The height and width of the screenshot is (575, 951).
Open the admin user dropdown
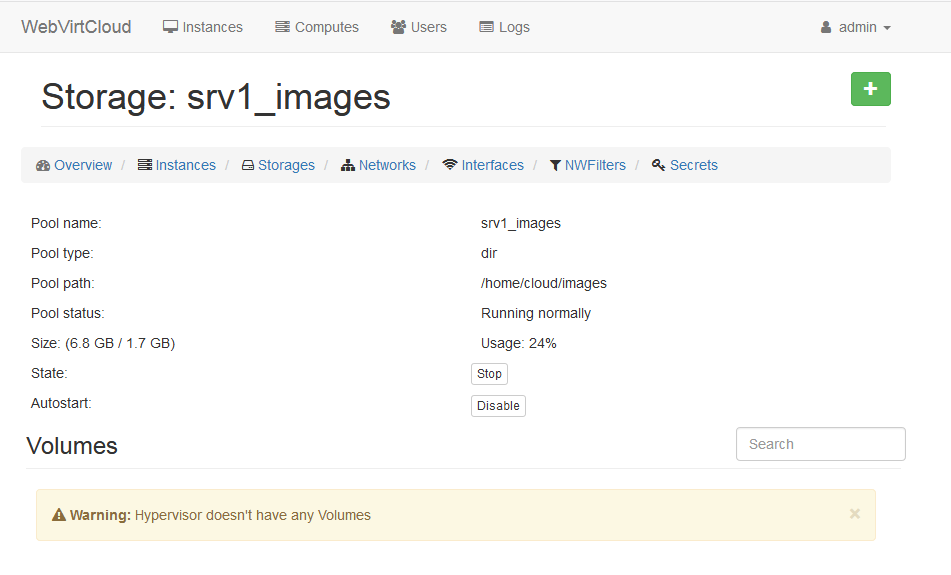coord(855,27)
